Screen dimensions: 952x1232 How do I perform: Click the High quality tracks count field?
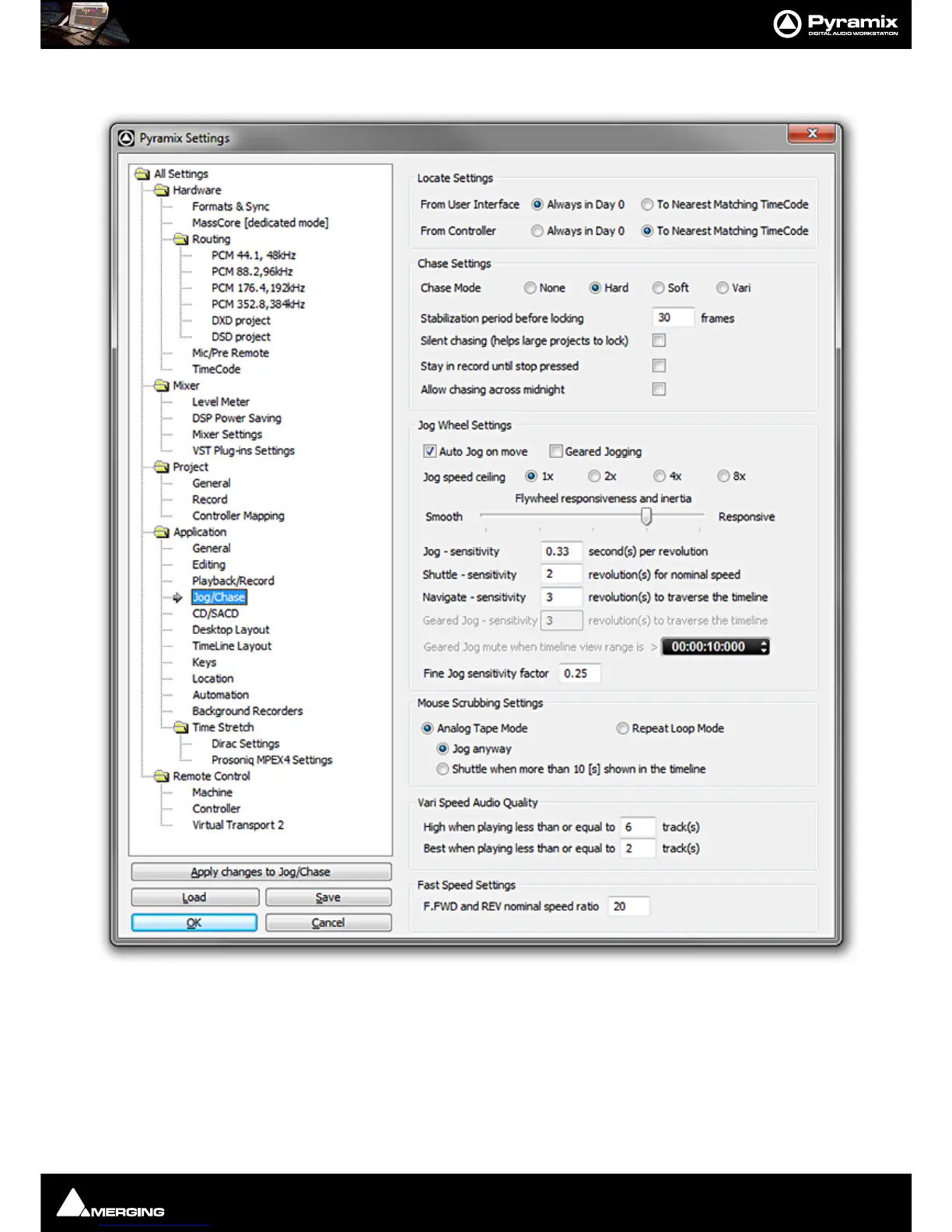coord(639,827)
